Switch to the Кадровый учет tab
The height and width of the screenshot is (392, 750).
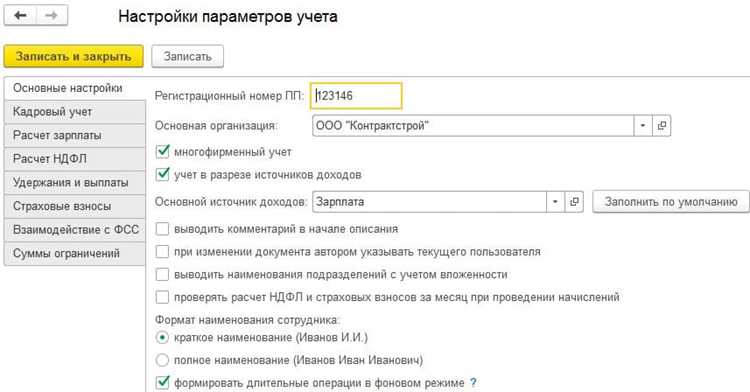[x=75, y=112]
